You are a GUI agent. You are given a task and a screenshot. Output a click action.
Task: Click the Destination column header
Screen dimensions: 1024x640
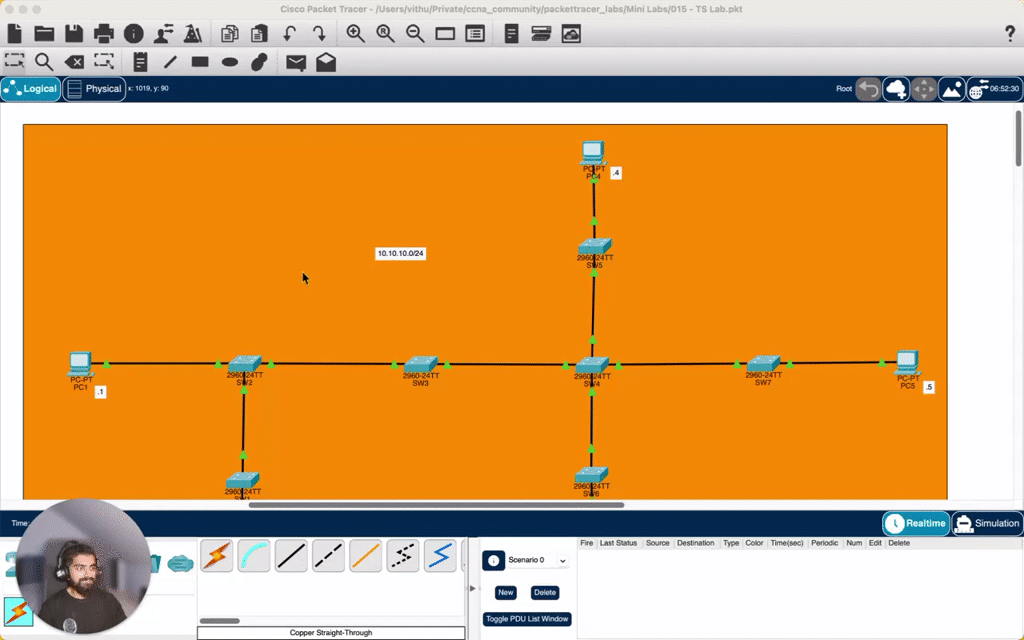(695, 543)
